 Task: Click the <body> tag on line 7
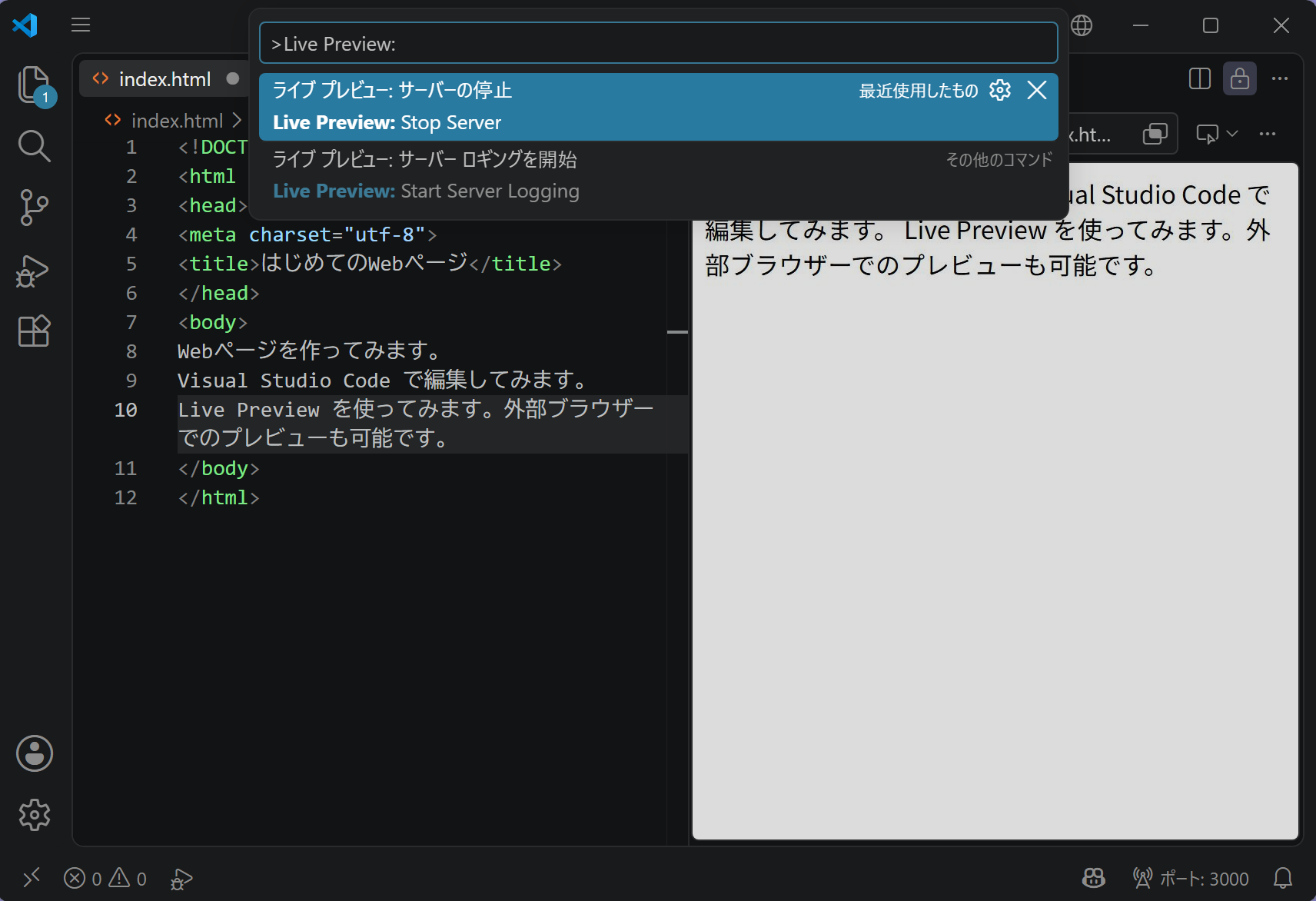pos(213,322)
